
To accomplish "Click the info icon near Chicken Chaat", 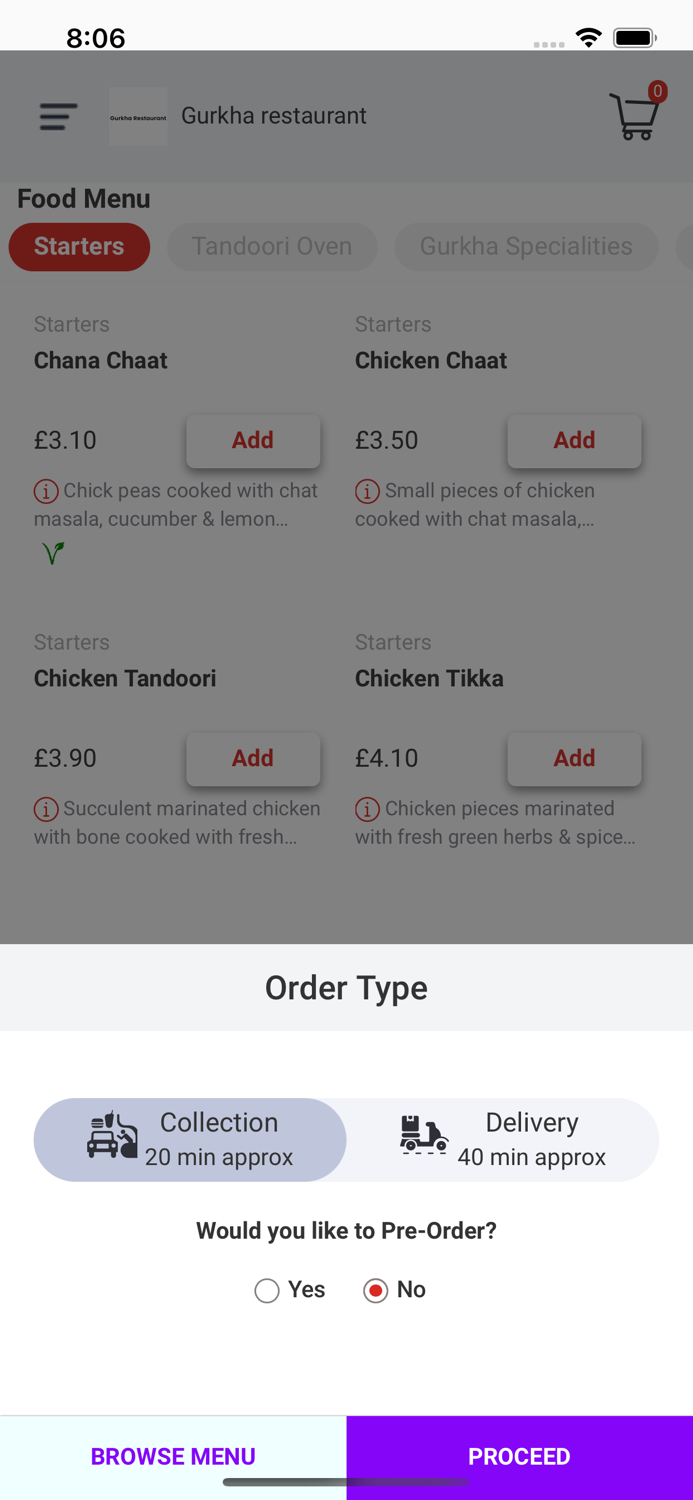I will pyautogui.click(x=367, y=491).
